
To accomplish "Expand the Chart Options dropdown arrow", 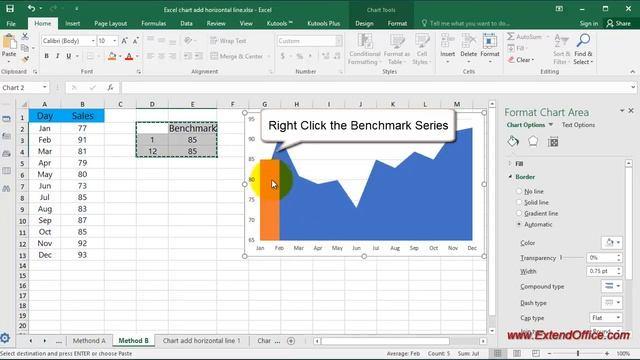I will (551, 125).
